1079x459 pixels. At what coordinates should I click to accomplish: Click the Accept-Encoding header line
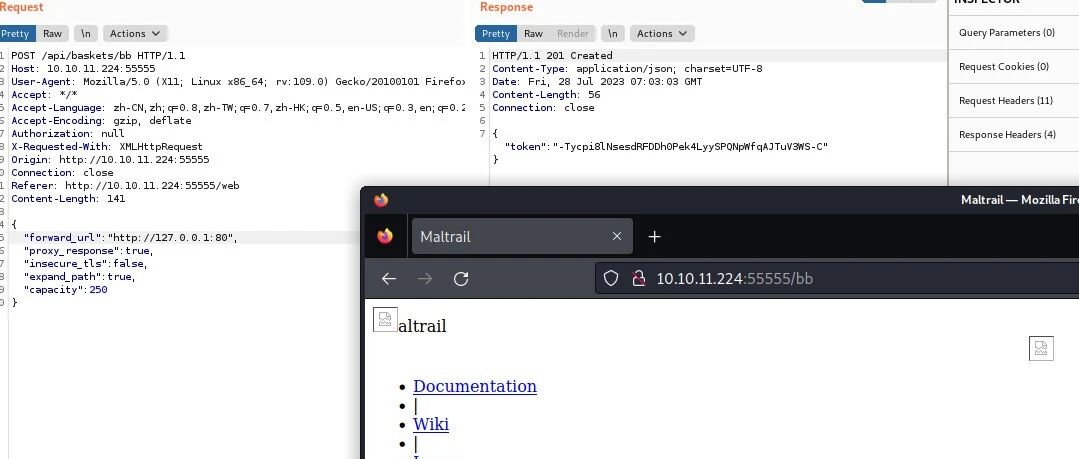(x=101, y=120)
